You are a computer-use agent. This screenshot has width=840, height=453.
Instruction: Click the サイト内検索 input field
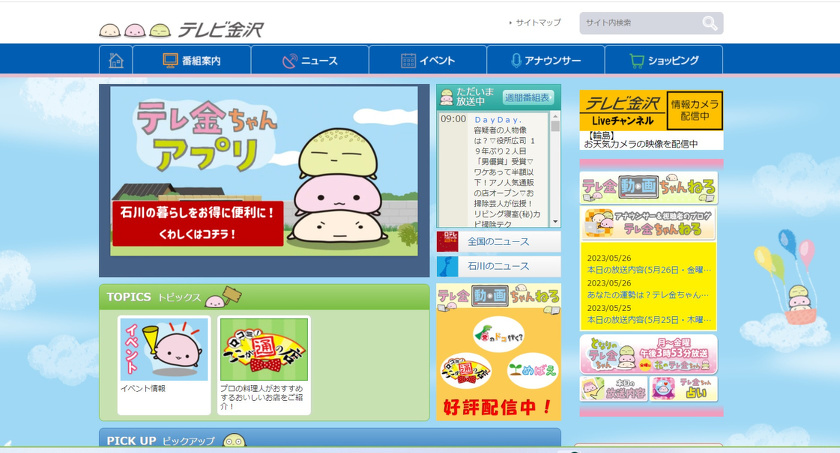(638, 23)
